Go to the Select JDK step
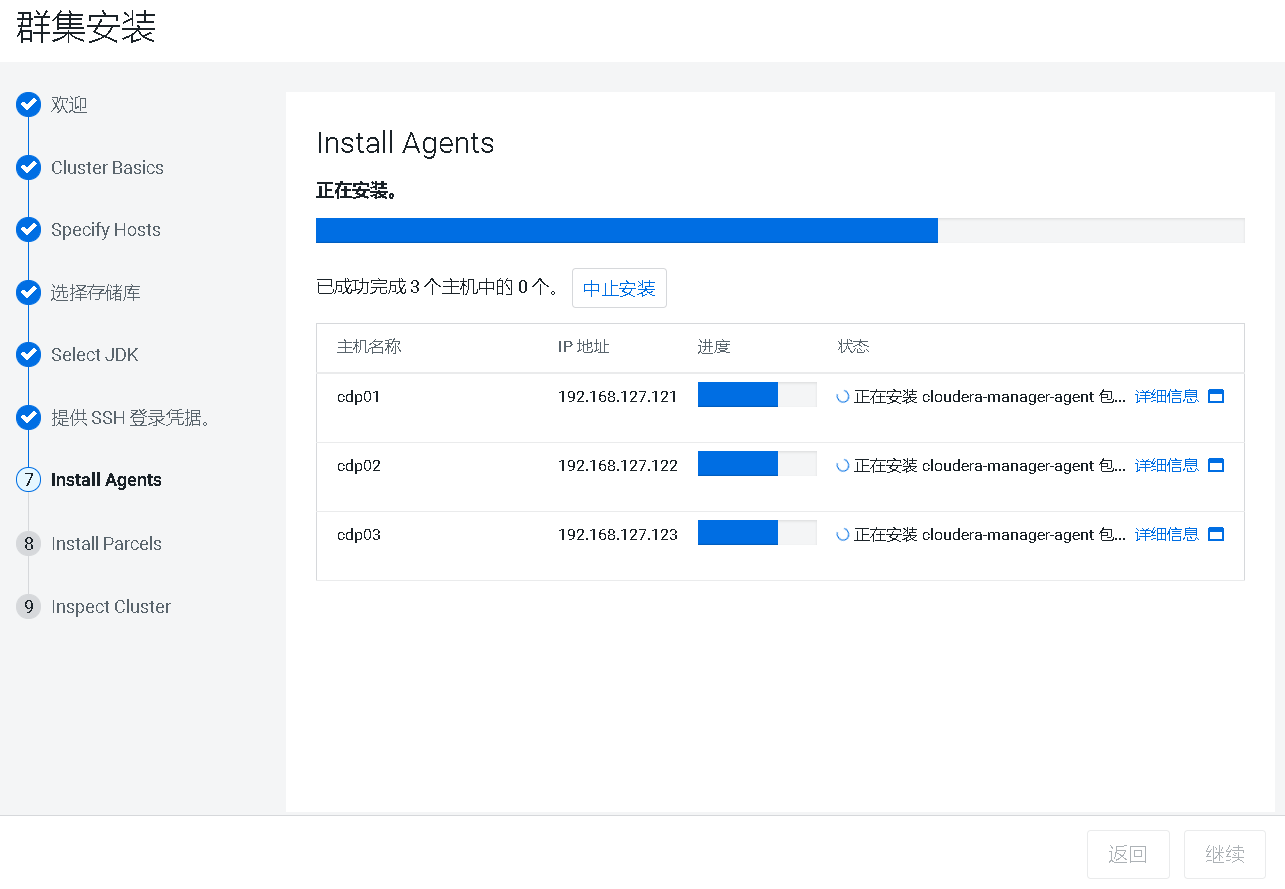Image resolution: width=1285 pixels, height=889 pixels. (x=95, y=355)
